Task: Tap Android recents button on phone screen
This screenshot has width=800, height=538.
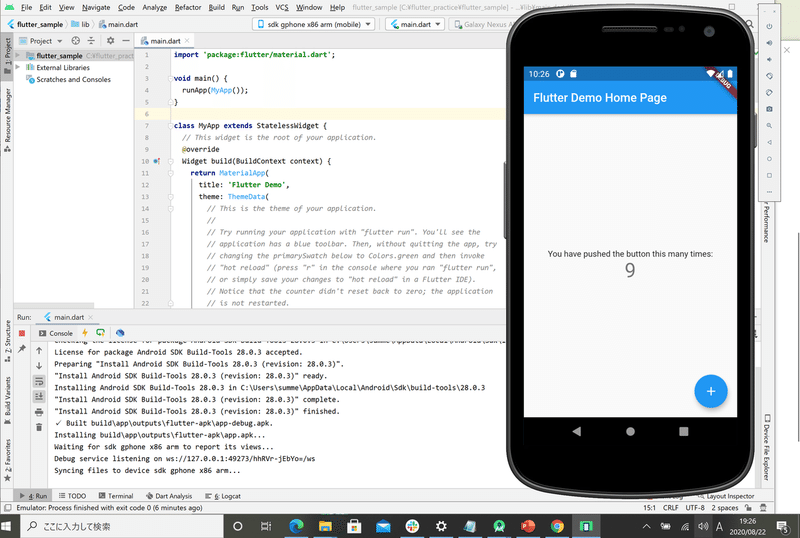Action: pyautogui.click(x=684, y=431)
